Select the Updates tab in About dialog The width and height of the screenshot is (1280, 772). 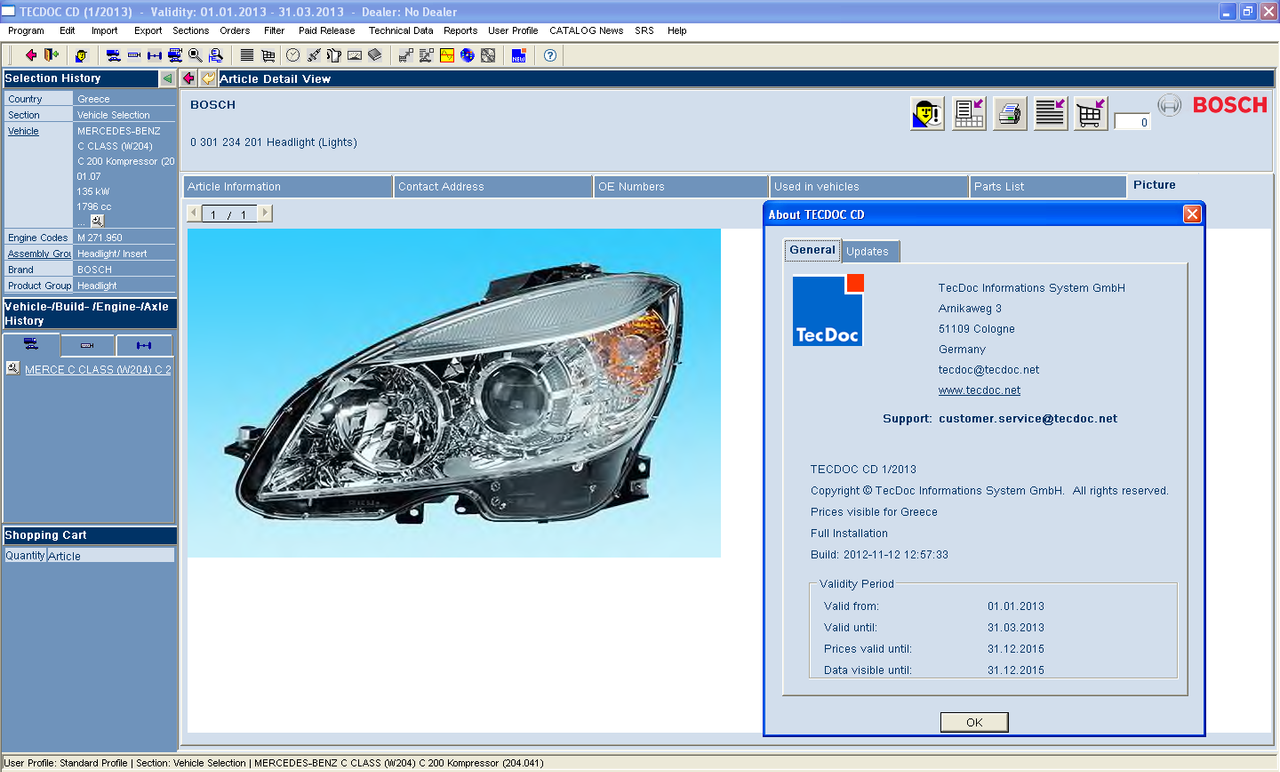point(870,251)
